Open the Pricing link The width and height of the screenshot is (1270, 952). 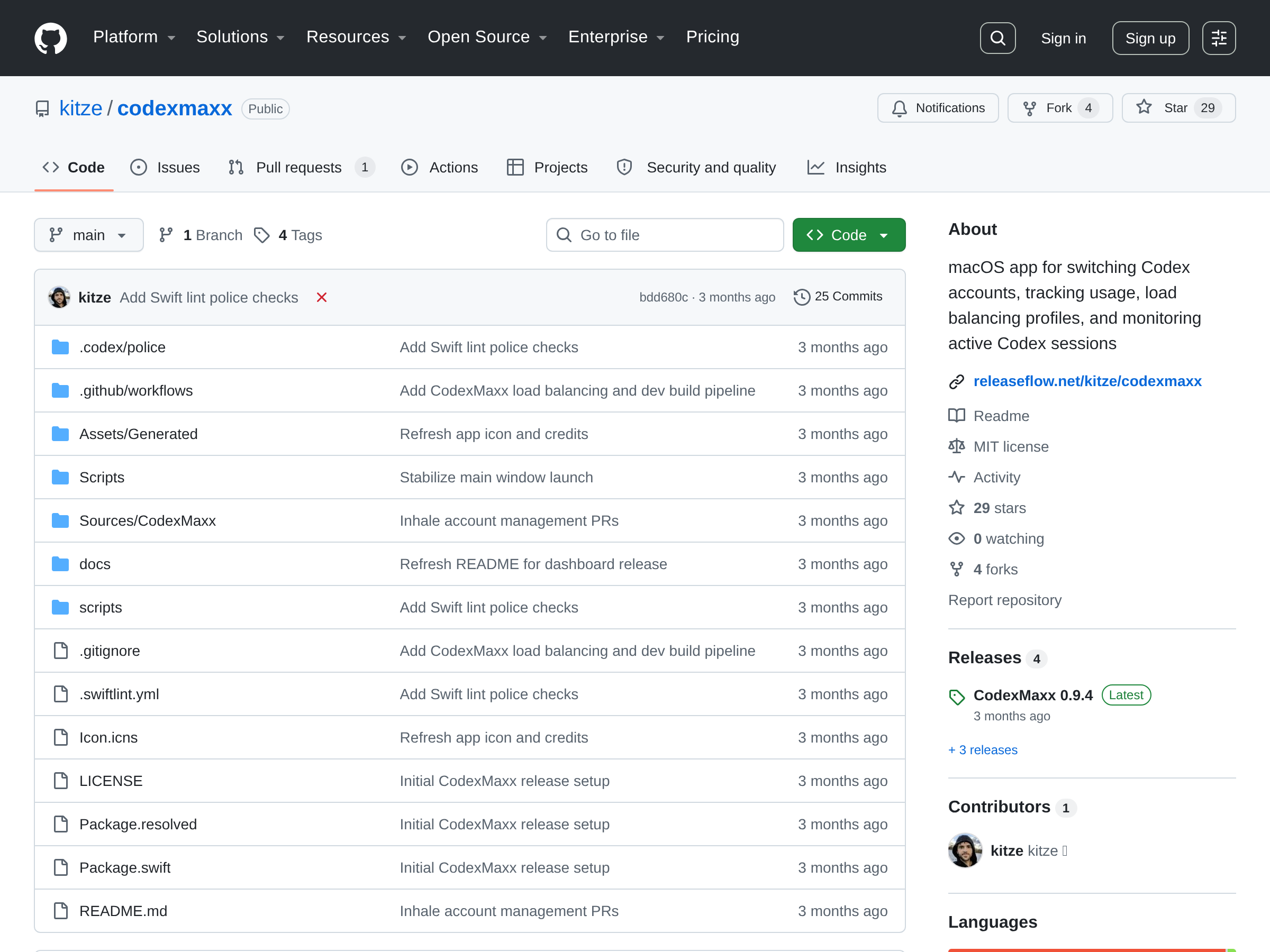click(712, 36)
